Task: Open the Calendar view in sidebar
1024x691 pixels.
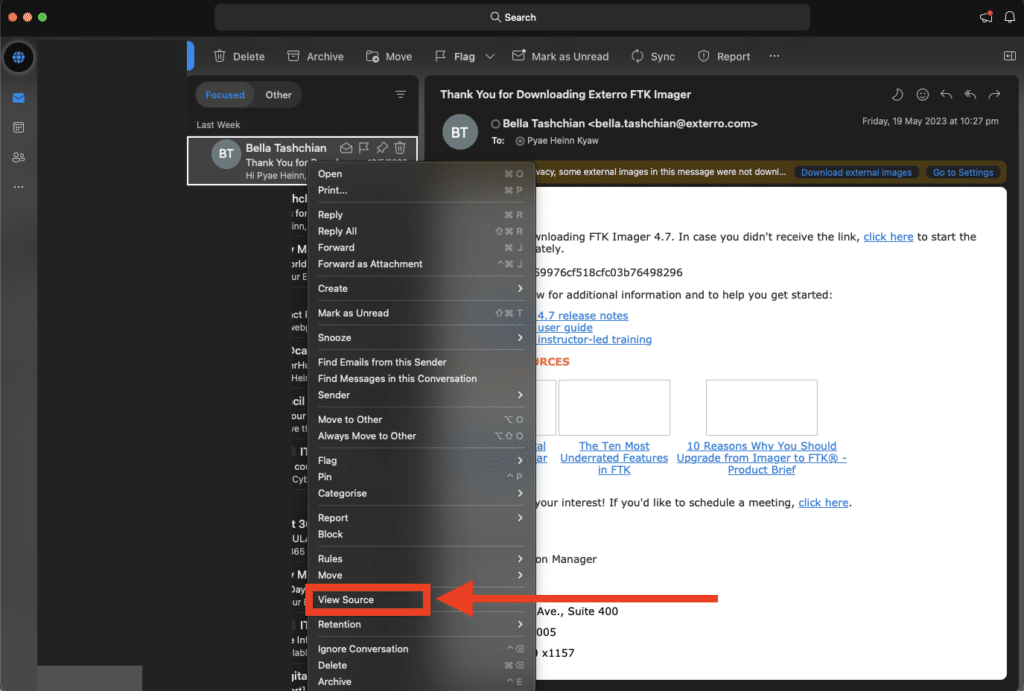Action: click(18, 127)
